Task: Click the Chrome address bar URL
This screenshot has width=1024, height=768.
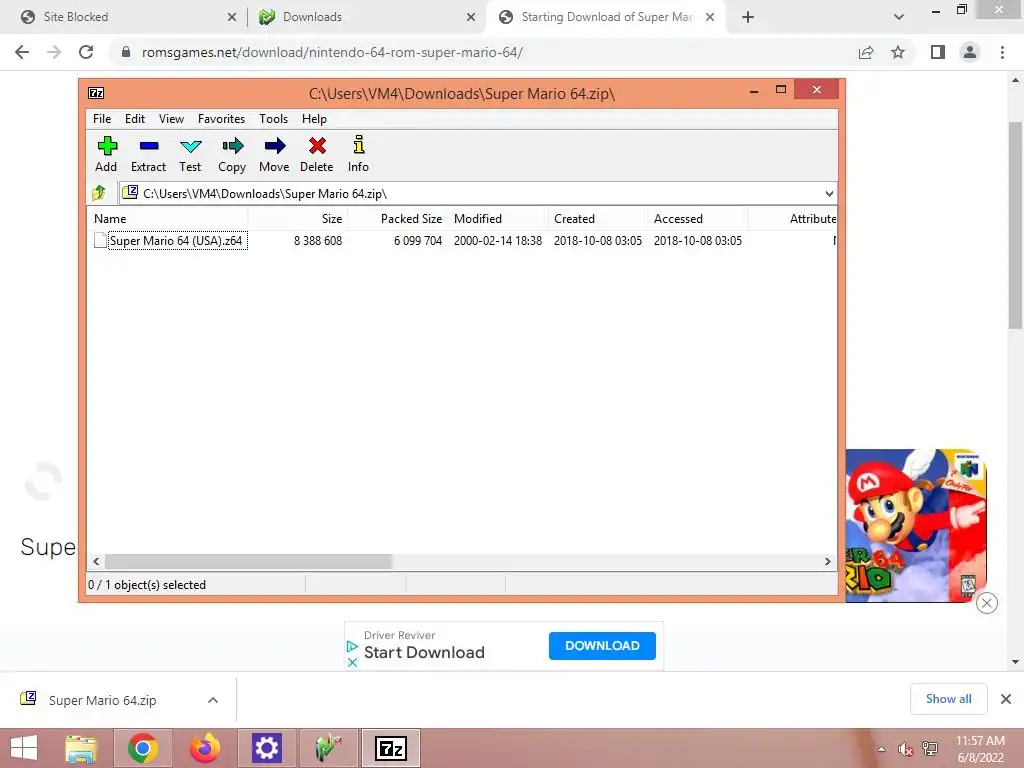Action: pos(332,52)
